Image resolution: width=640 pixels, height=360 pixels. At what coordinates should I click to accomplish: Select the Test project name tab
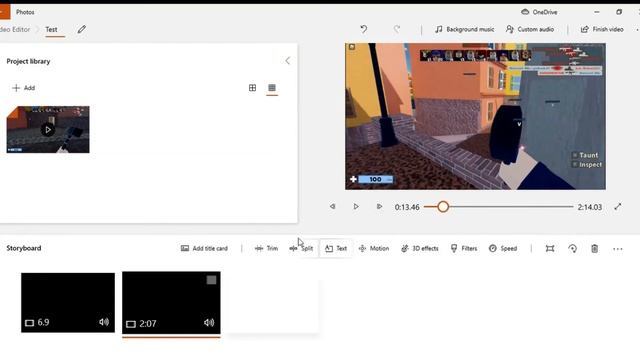(x=51, y=29)
